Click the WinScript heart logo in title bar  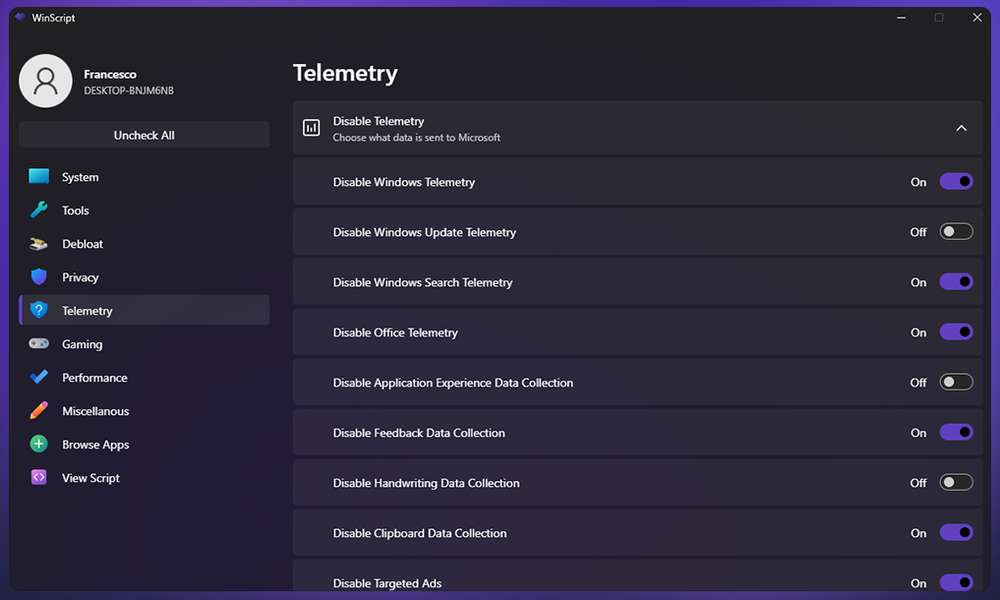(x=20, y=17)
